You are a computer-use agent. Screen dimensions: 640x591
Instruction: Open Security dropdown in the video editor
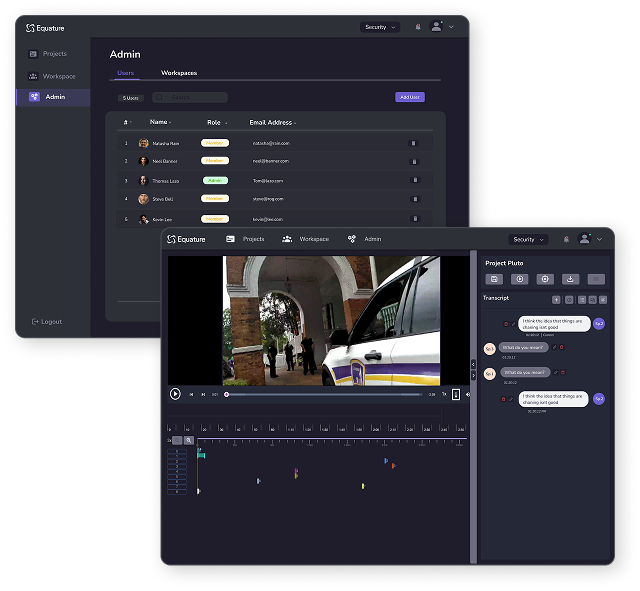point(529,239)
